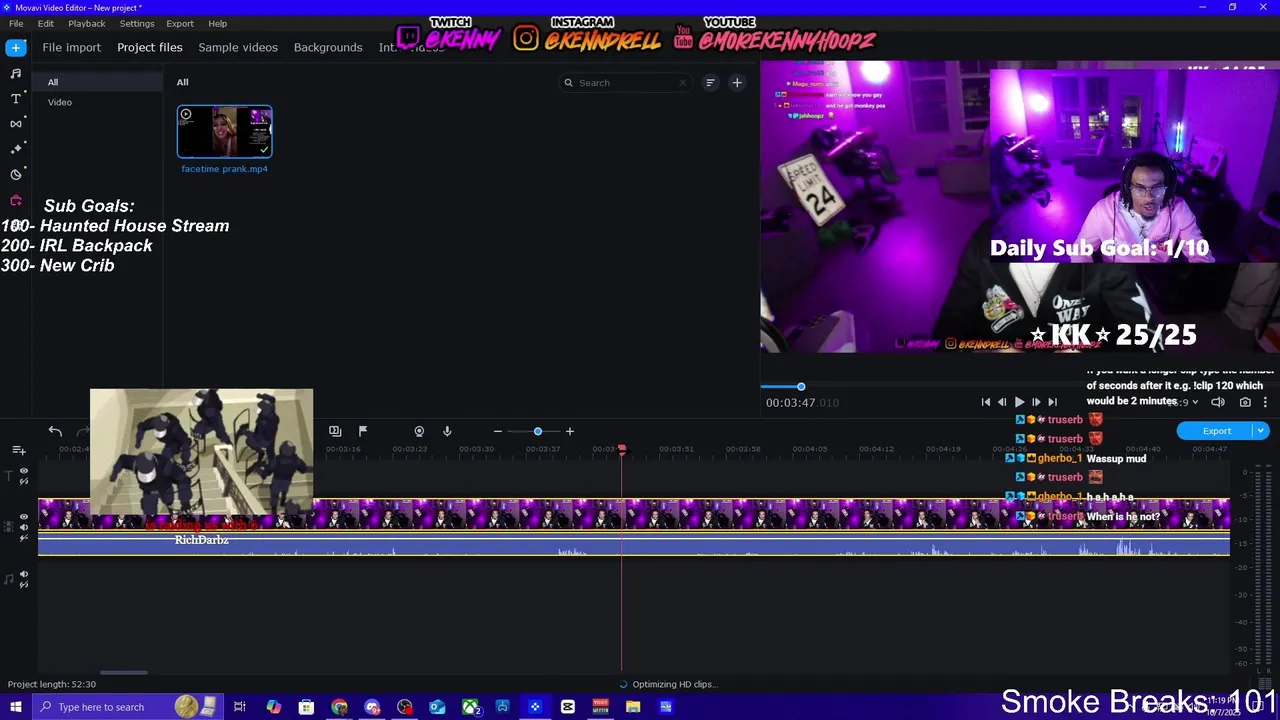1280x720 pixels.
Task: Toggle title track visibility eye
Action: [x=24, y=471]
